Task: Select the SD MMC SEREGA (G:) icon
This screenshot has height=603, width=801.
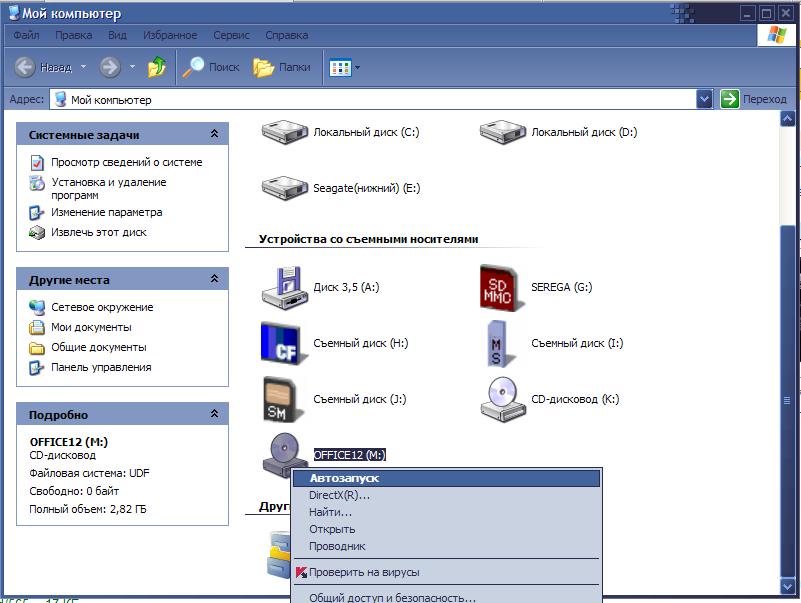Action: click(x=500, y=288)
